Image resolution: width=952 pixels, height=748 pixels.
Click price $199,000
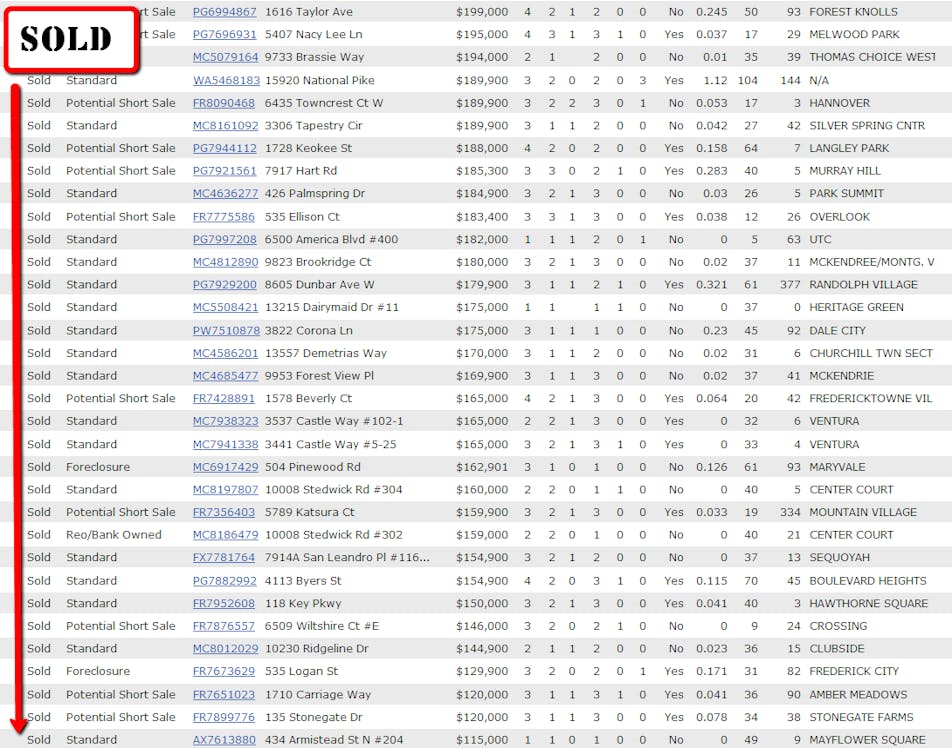pos(482,12)
